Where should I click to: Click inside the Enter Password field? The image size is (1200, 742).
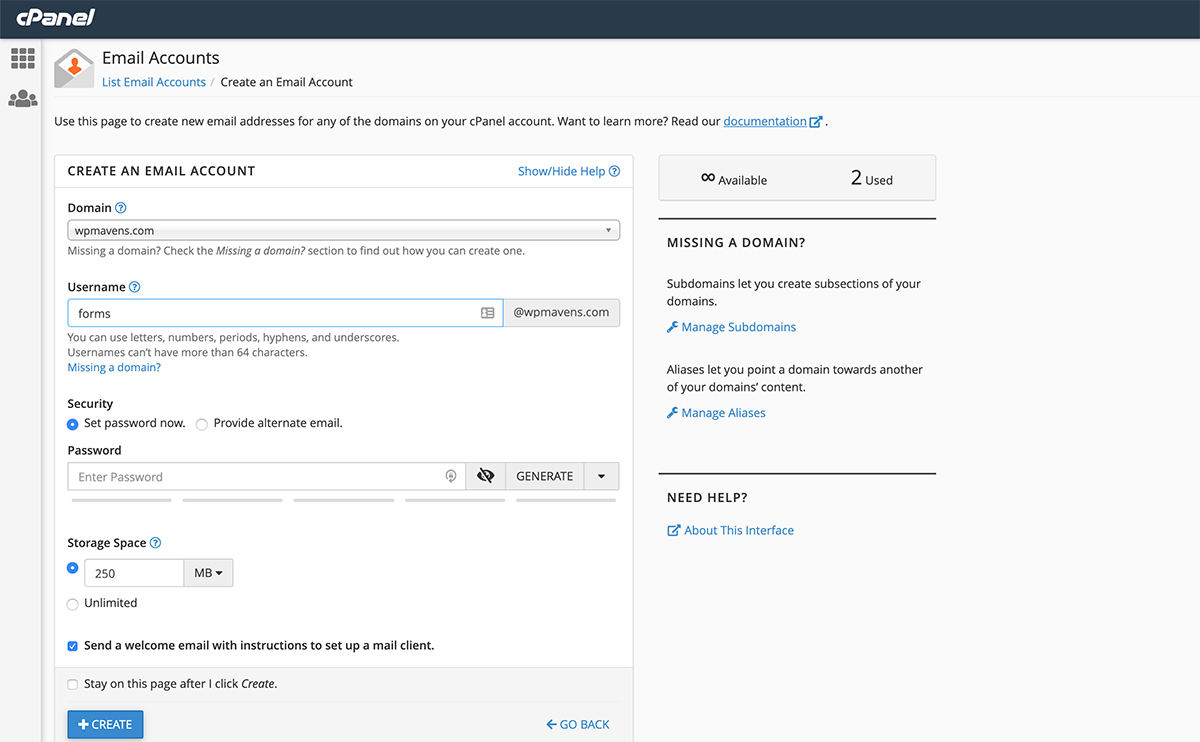[250, 475]
